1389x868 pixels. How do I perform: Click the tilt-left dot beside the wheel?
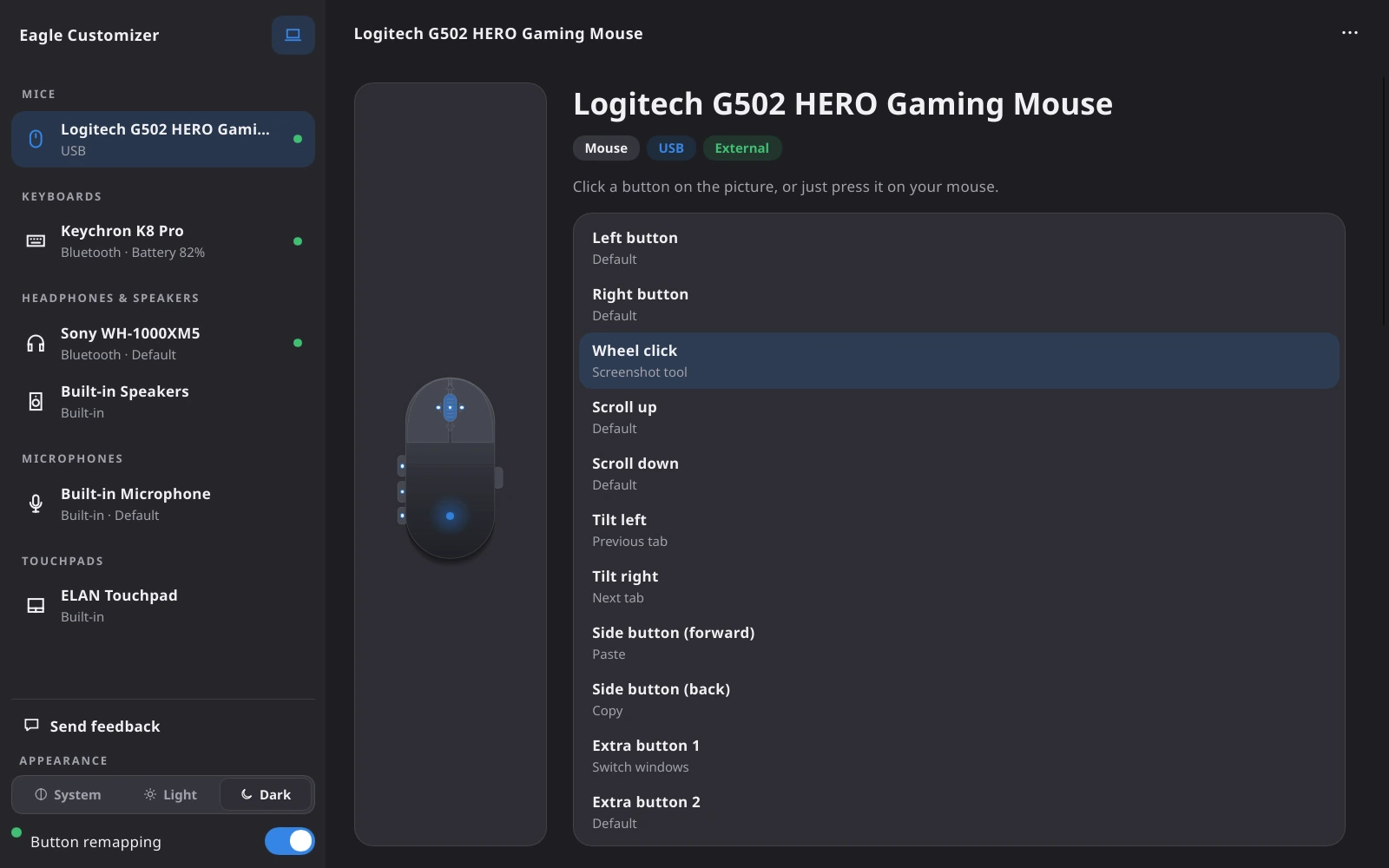click(x=438, y=407)
